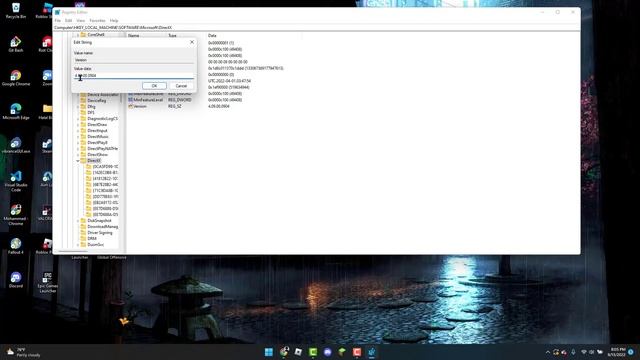Select the DRM key in the tree
This screenshot has height=360, width=640.
92,238
